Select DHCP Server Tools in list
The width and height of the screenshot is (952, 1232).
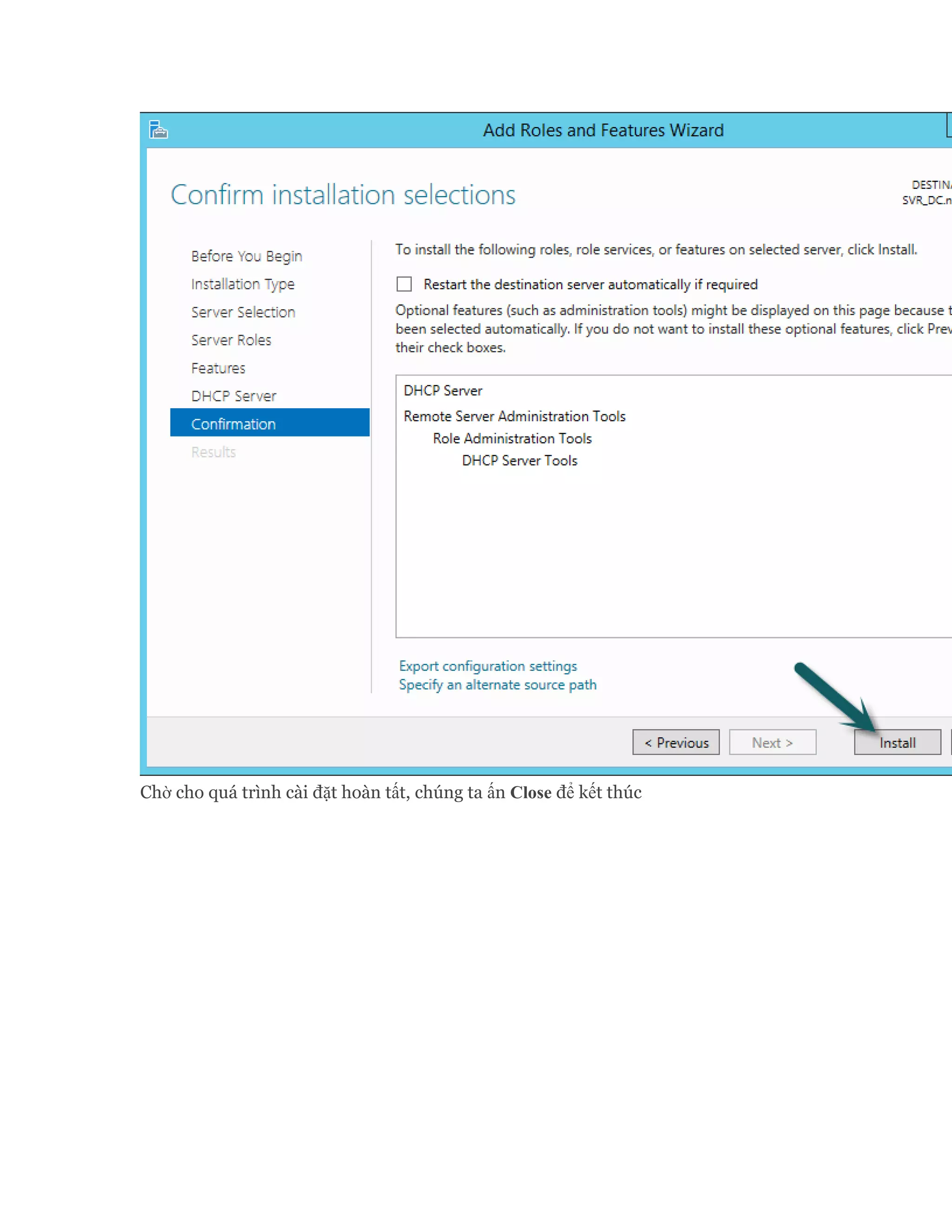pyautogui.click(x=519, y=461)
